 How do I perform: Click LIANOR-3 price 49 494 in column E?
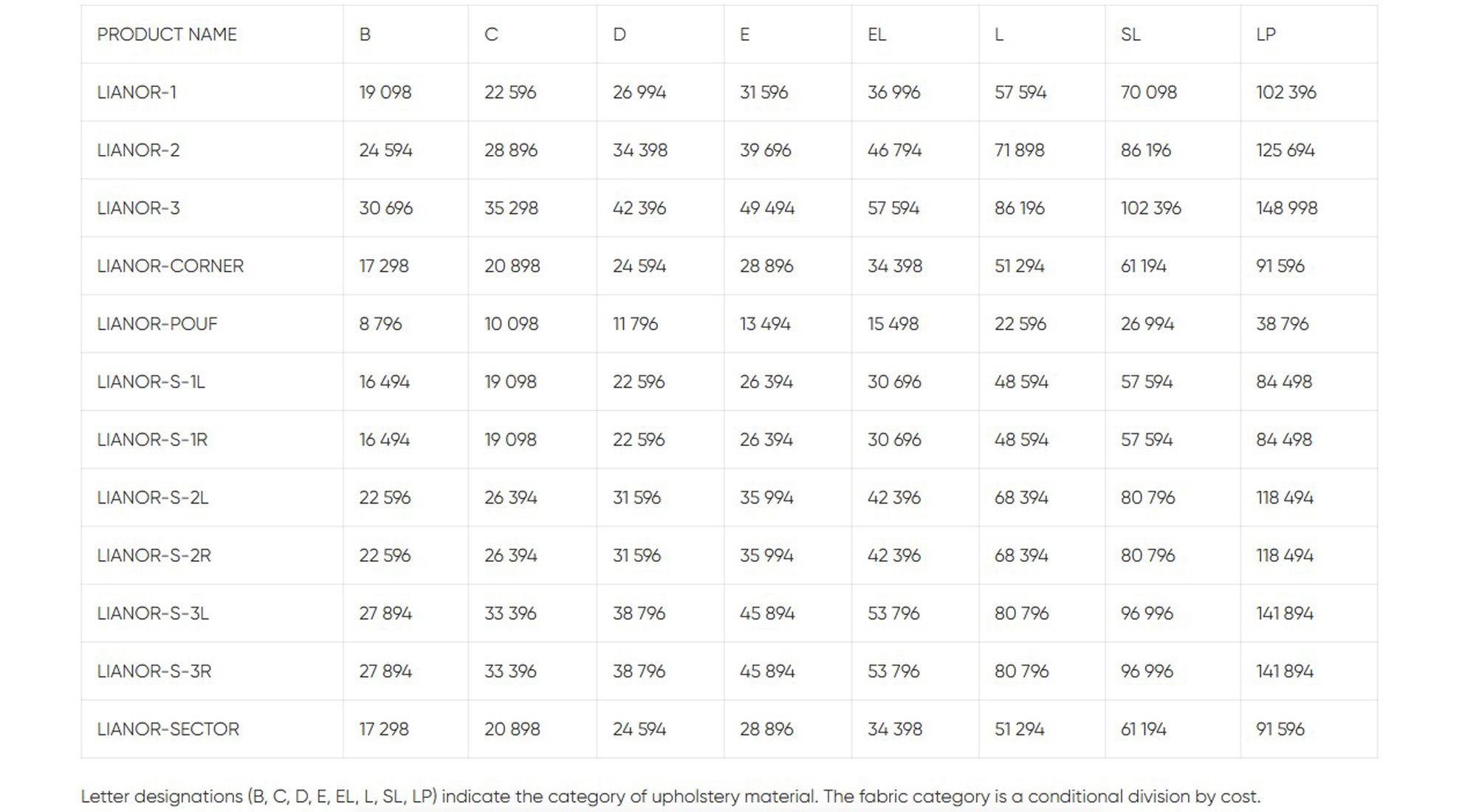click(x=766, y=208)
